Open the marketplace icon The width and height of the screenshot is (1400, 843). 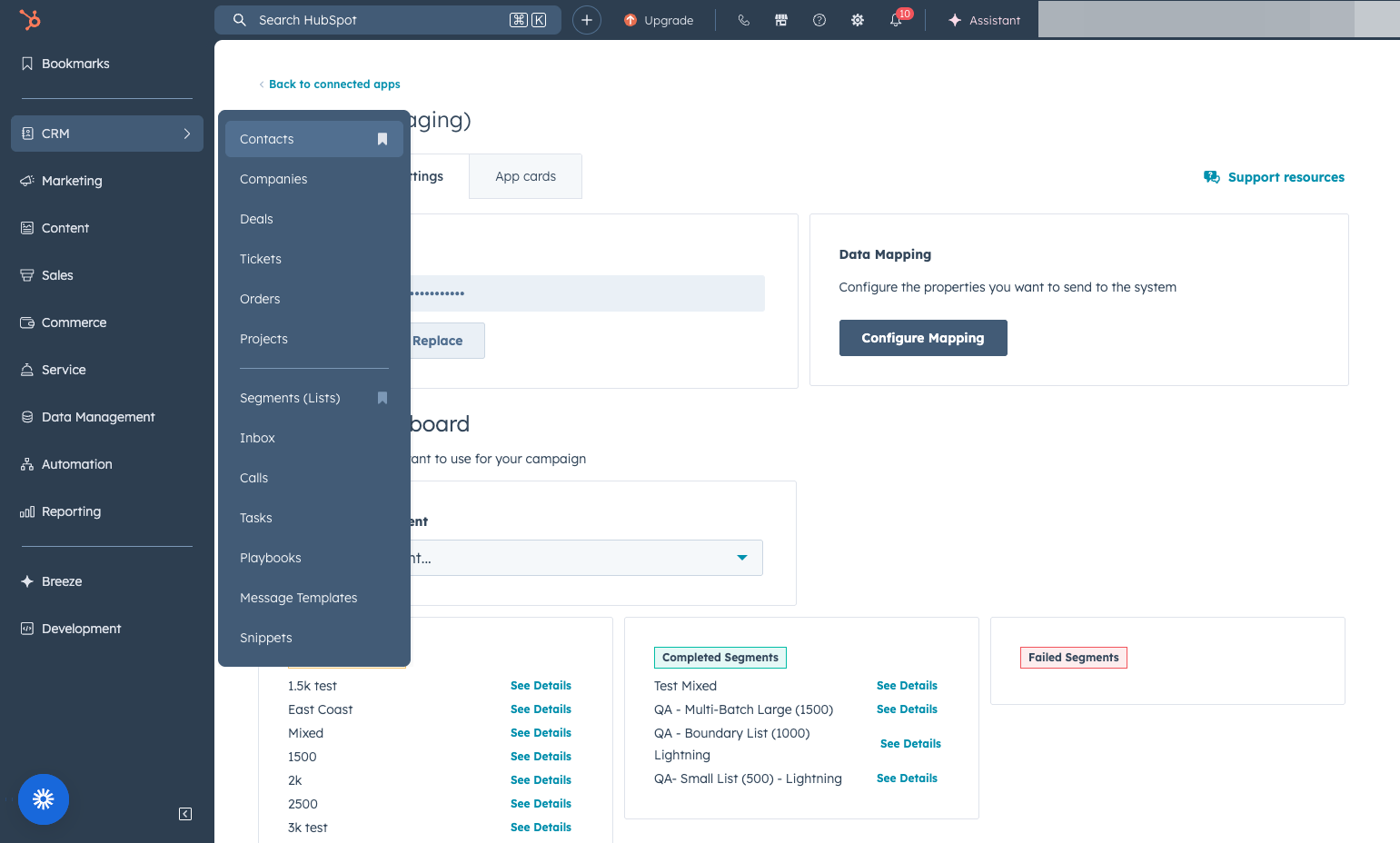pyautogui.click(x=781, y=20)
